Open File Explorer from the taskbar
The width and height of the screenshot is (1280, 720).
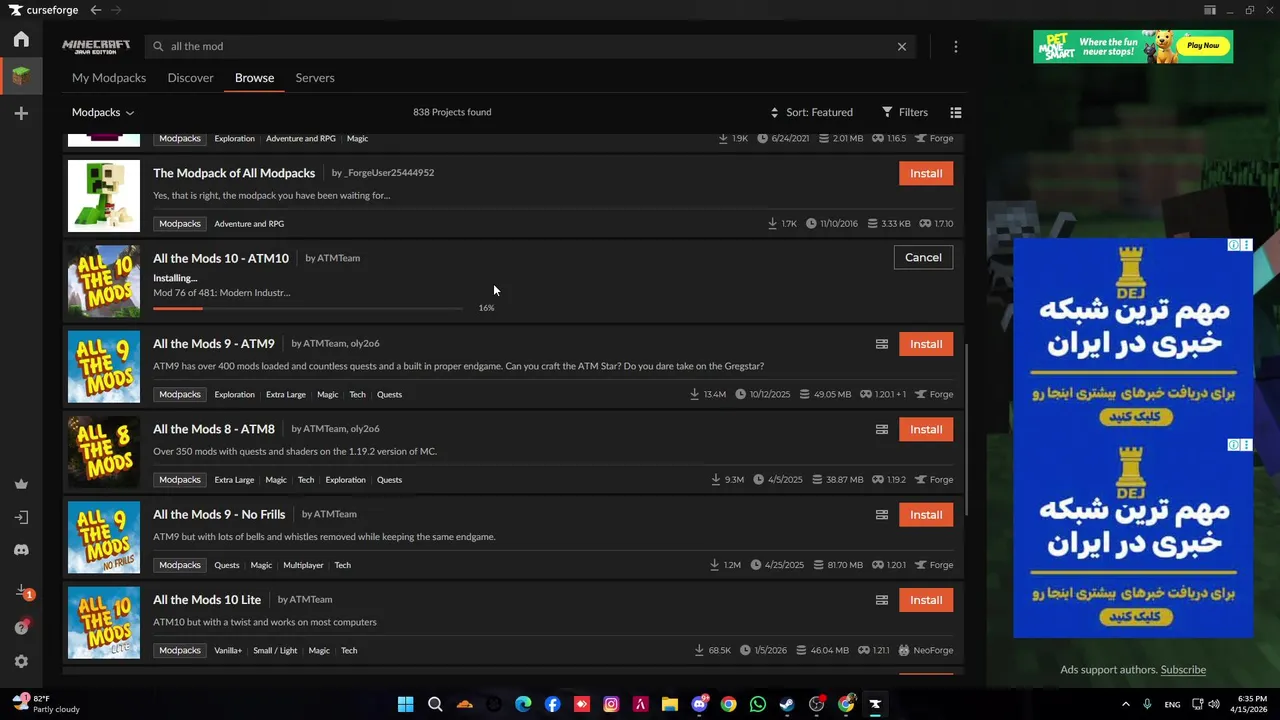coord(670,704)
